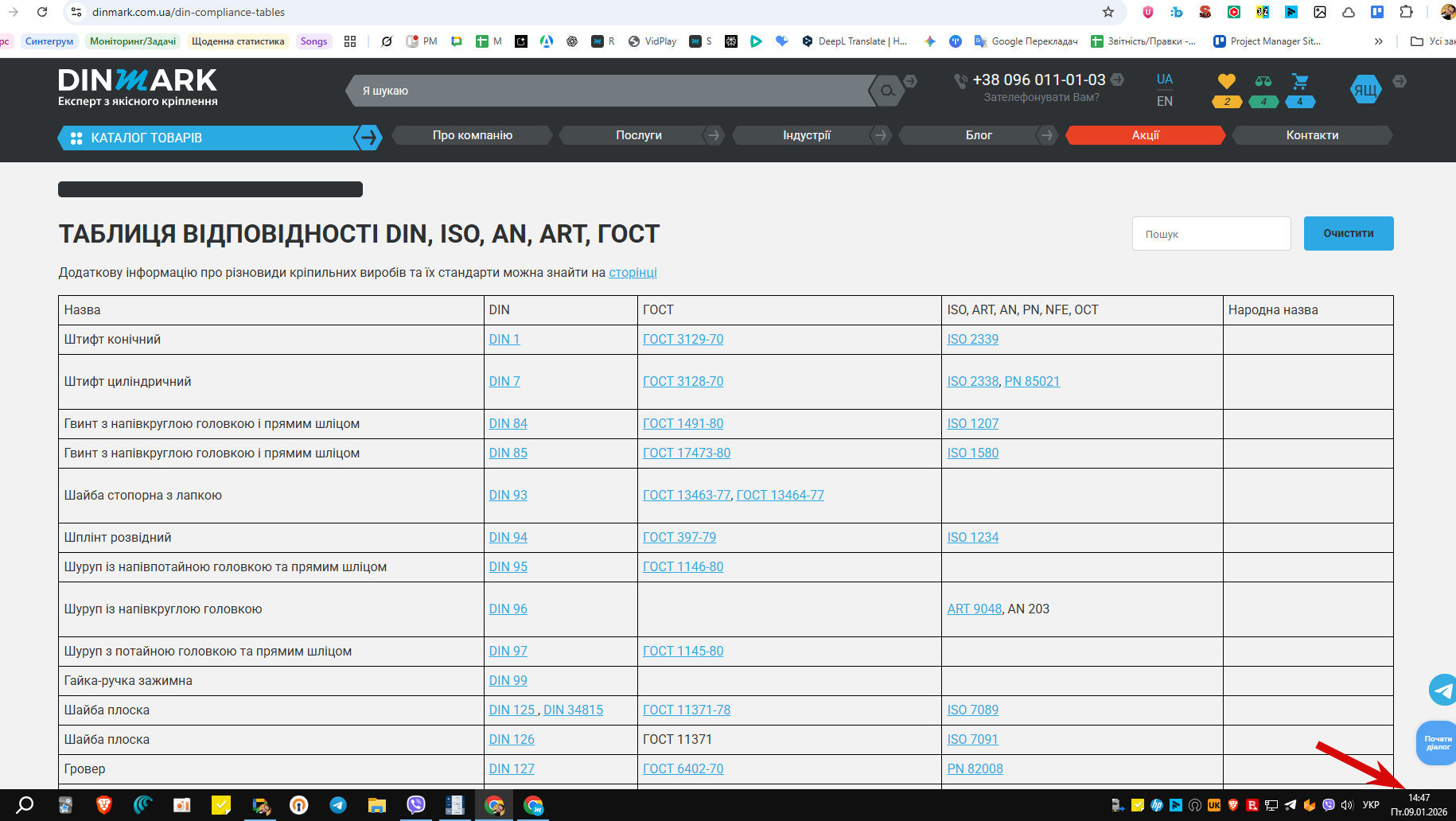The image size is (1456, 821).
Task: Expand the КАТАЛОГ ТОВАРІВ arrow
Action: [368, 138]
